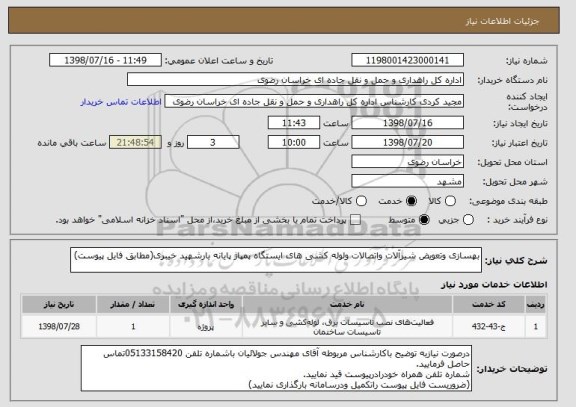Toggle the Islamic treasury payment checkbox
This screenshot has height=407, width=576.
355,220
